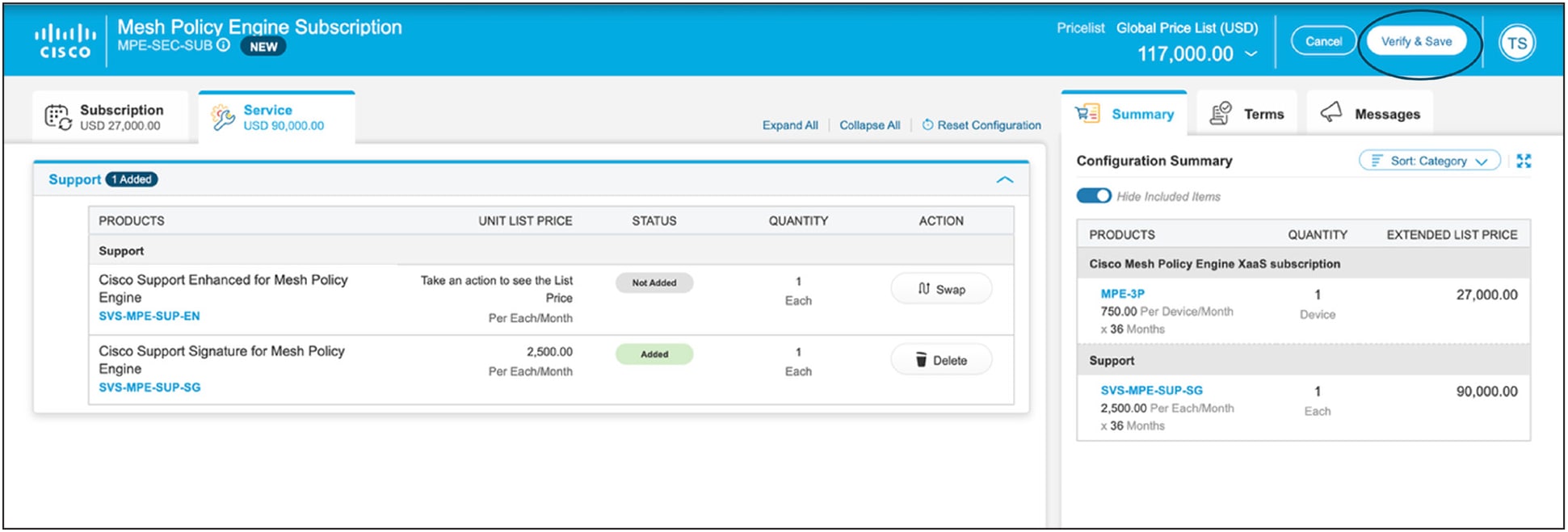Screen dimensions: 1568x532
Task: Click Global Price List (USD) text
Action: [x=1187, y=27]
